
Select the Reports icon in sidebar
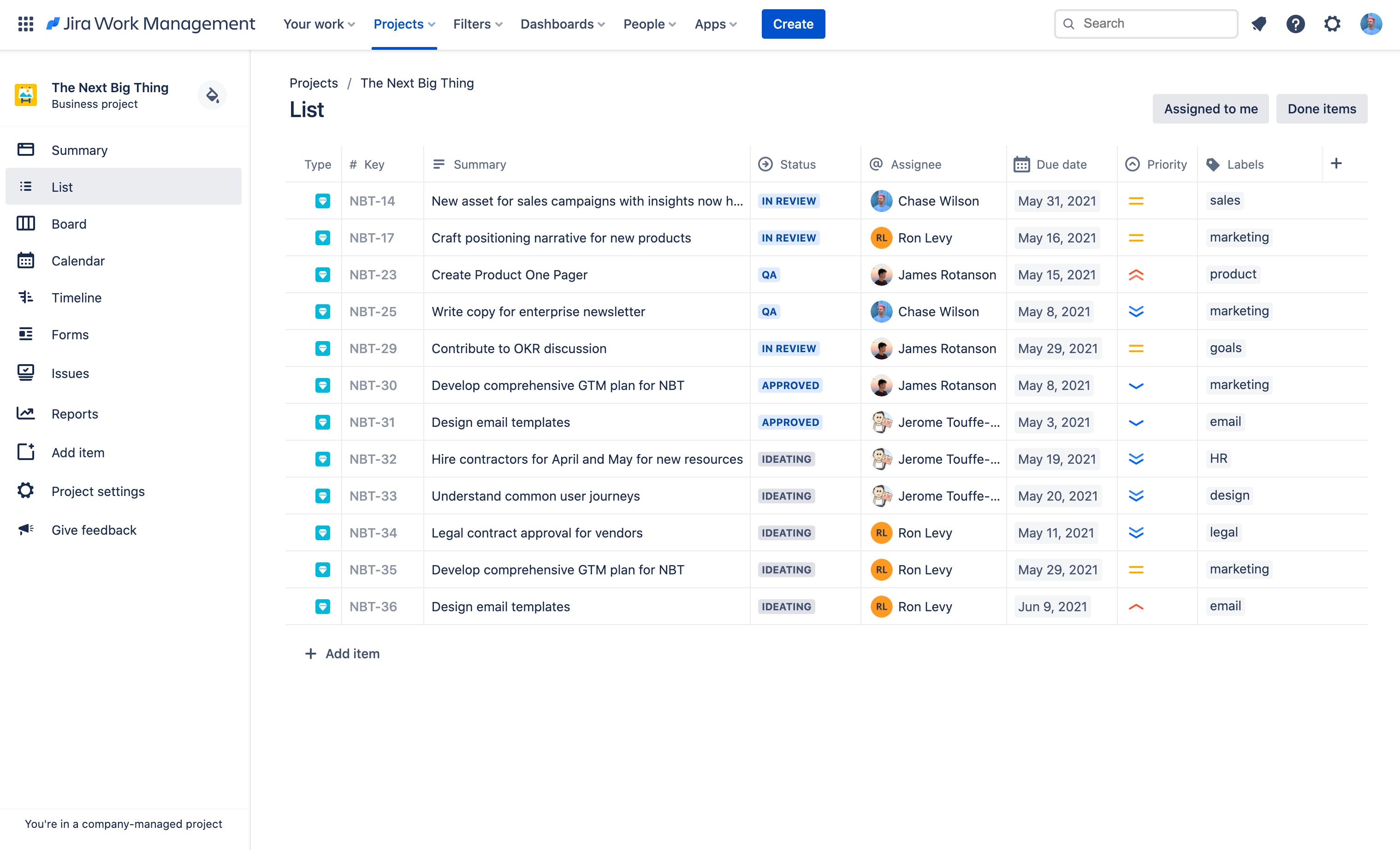(25, 414)
